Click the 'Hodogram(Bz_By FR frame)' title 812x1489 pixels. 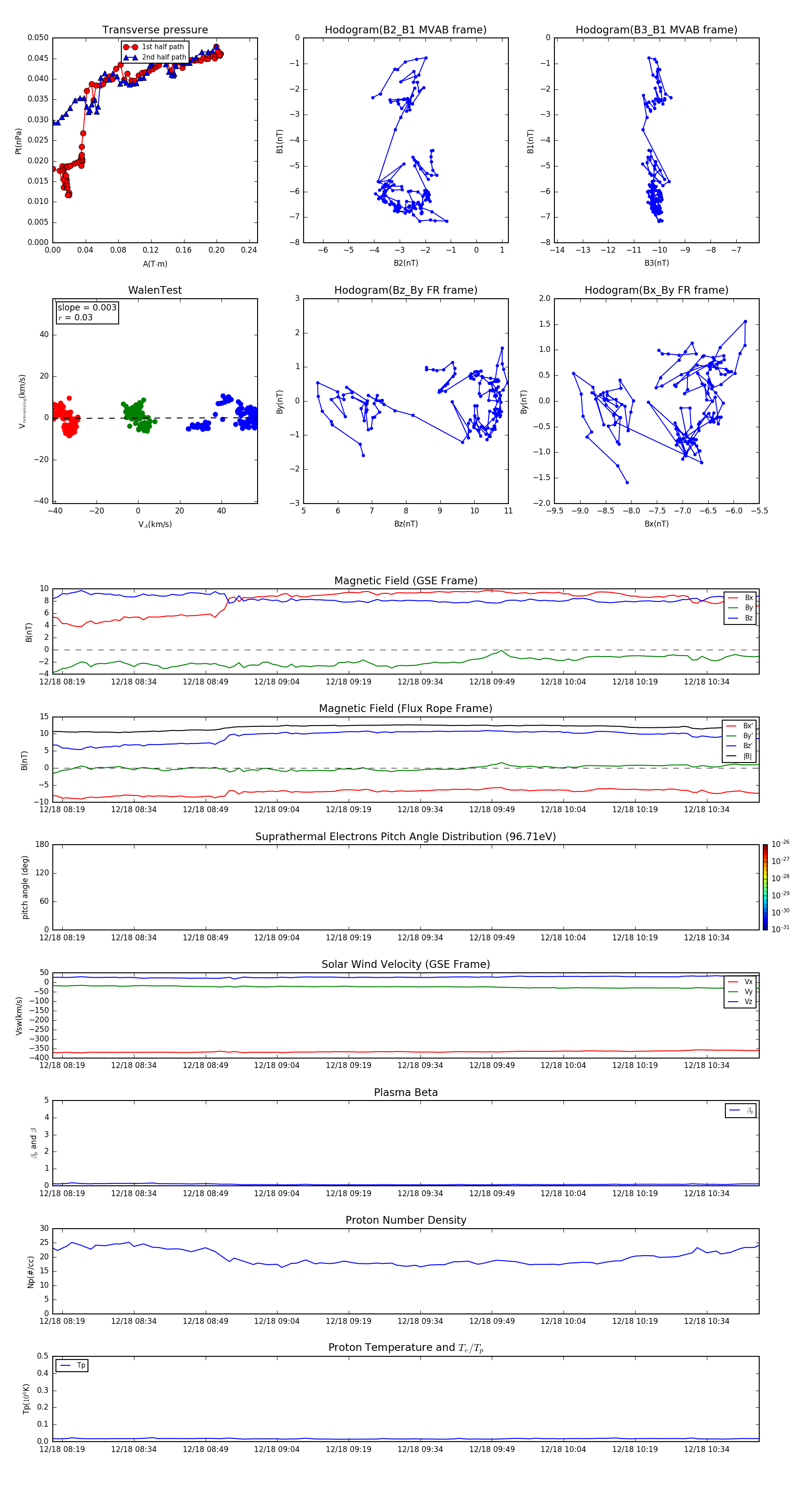click(406, 290)
